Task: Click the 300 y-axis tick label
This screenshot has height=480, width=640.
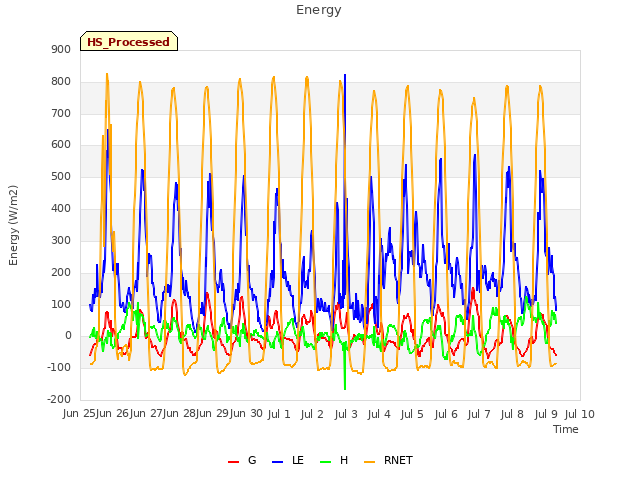Action: tap(61, 240)
